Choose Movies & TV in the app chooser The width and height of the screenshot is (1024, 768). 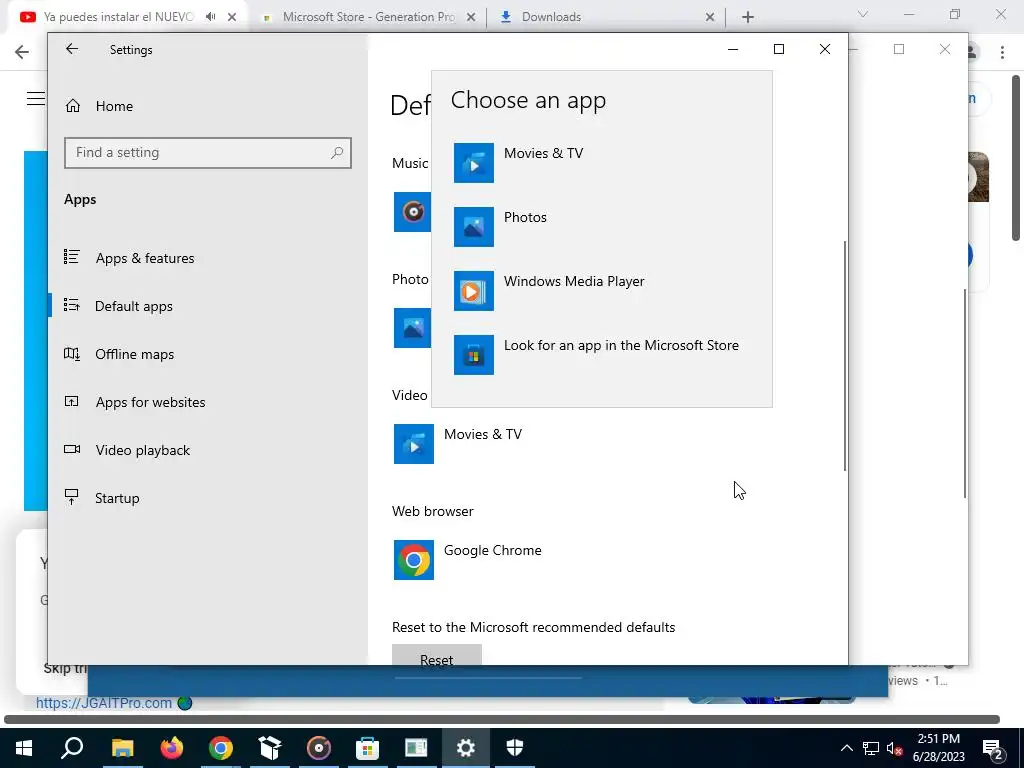pos(601,163)
